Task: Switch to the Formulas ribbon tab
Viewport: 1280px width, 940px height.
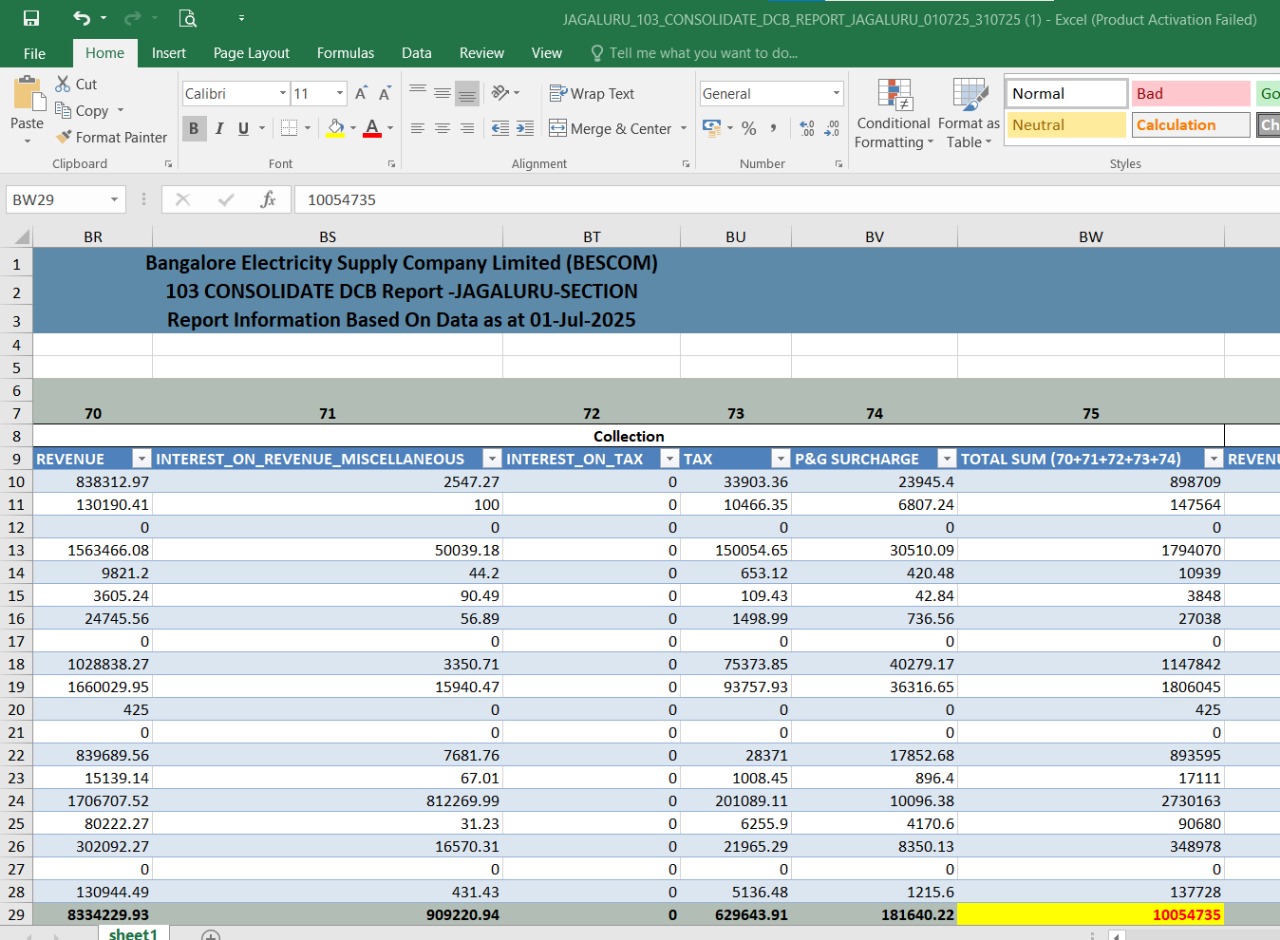Action: tap(345, 53)
